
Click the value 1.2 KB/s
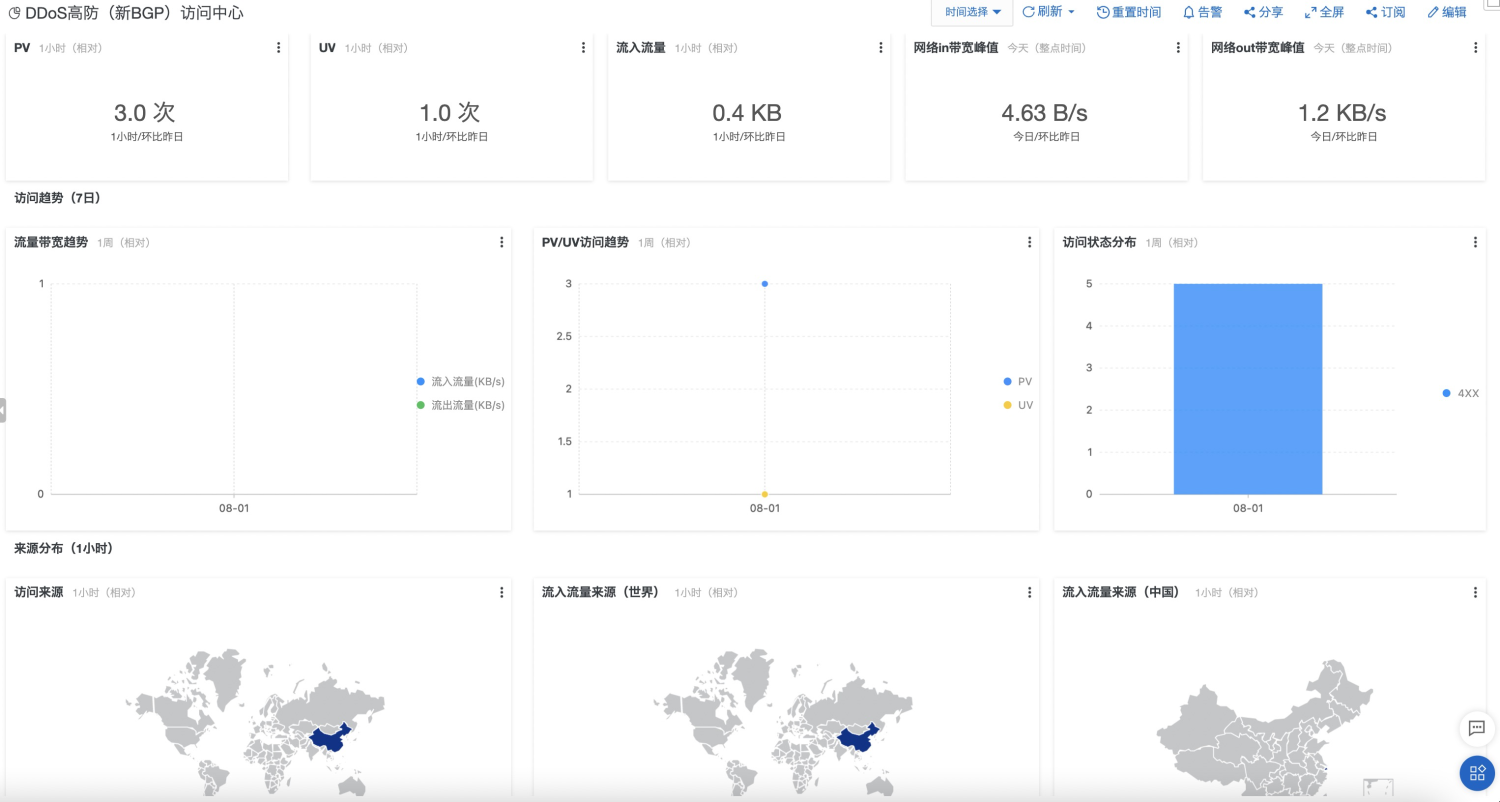pyautogui.click(x=1342, y=113)
